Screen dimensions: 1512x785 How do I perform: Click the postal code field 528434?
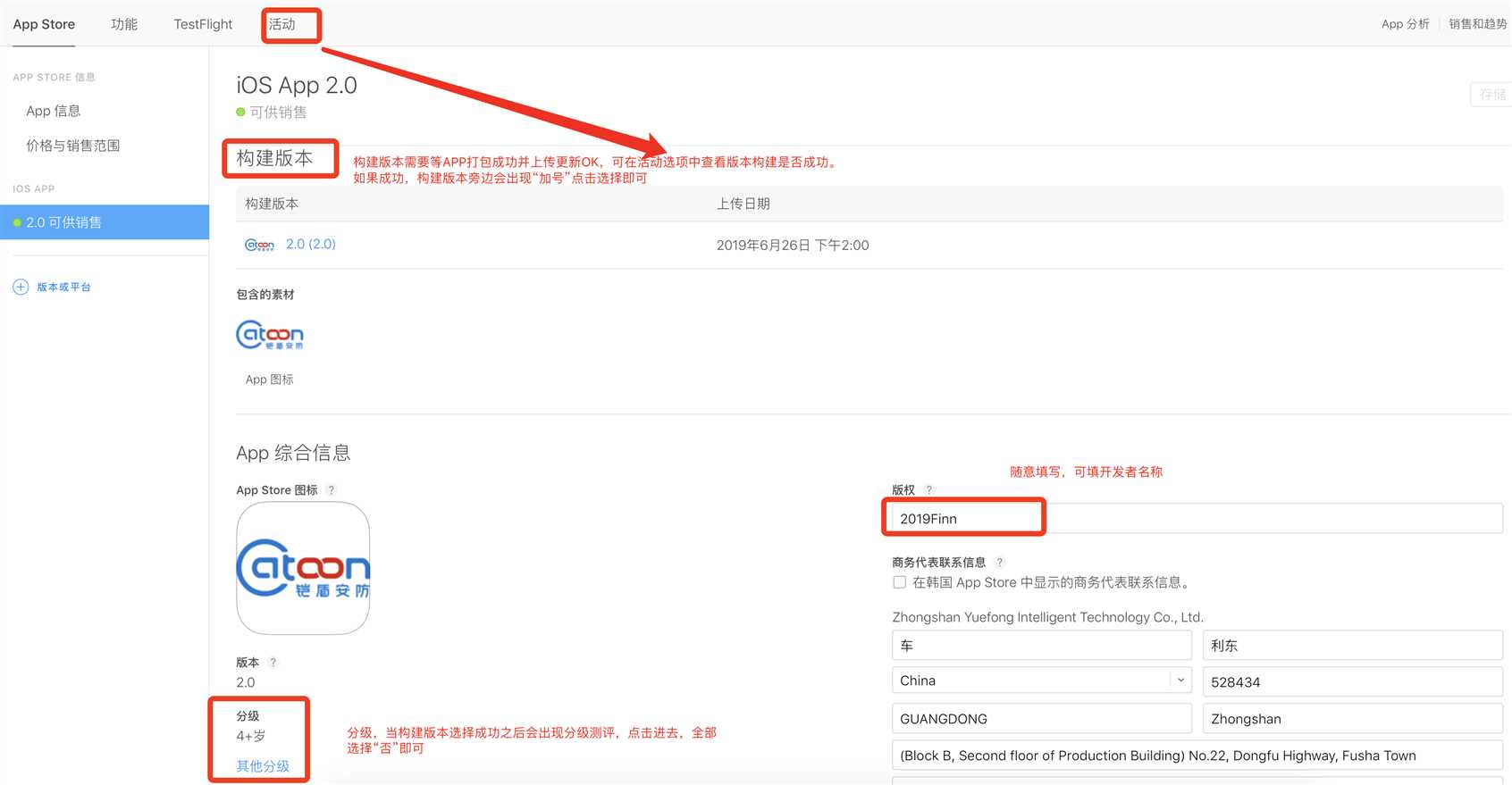(1353, 681)
